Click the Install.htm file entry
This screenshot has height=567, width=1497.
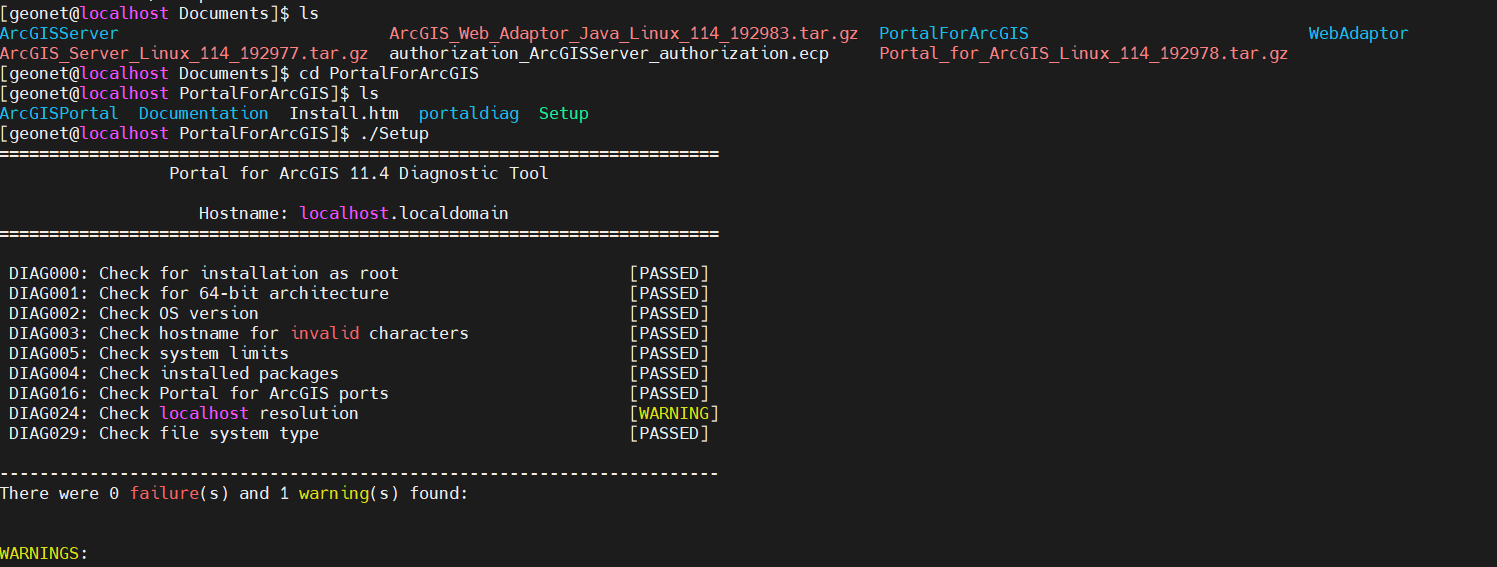point(344,114)
